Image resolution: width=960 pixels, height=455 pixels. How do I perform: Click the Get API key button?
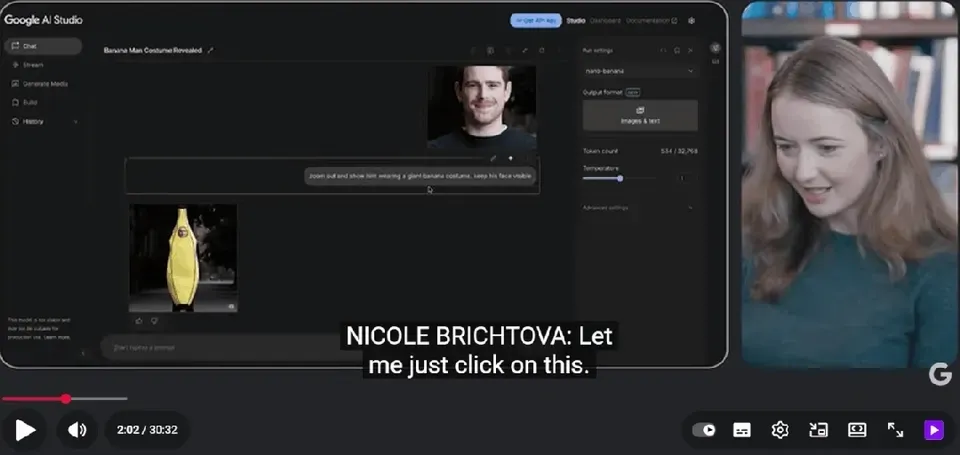coord(536,20)
